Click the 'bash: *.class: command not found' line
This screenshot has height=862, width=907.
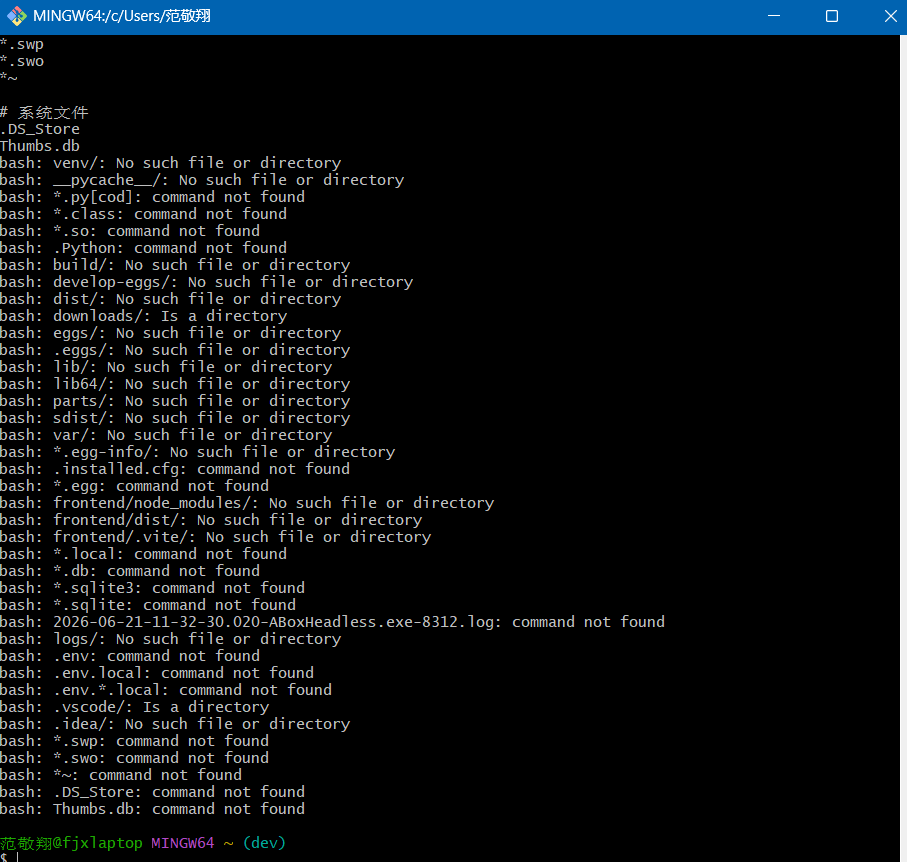[x=143, y=214]
